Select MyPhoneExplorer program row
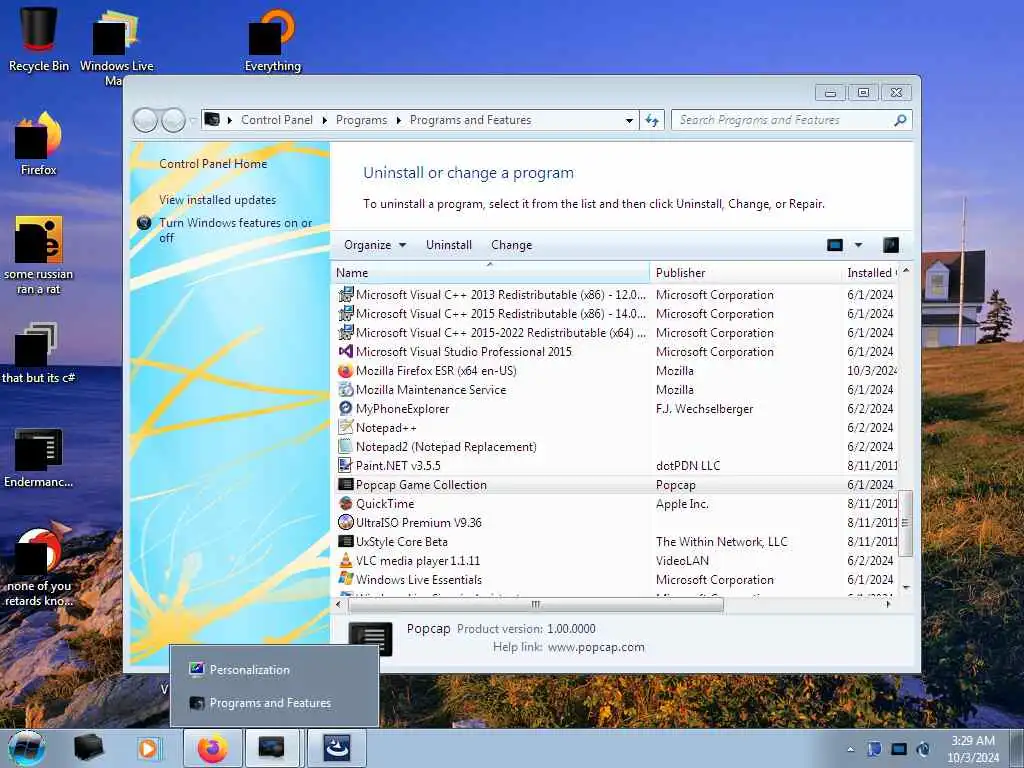Screen dimensions: 1024x768 click(615, 409)
